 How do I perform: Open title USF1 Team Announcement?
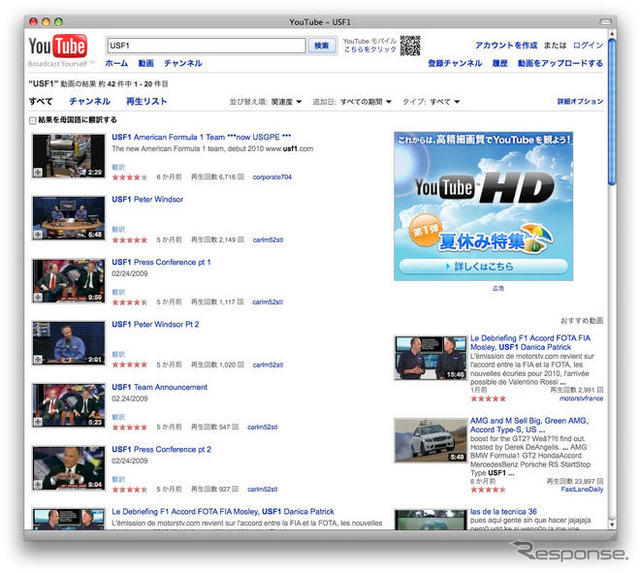pos(160,387)
